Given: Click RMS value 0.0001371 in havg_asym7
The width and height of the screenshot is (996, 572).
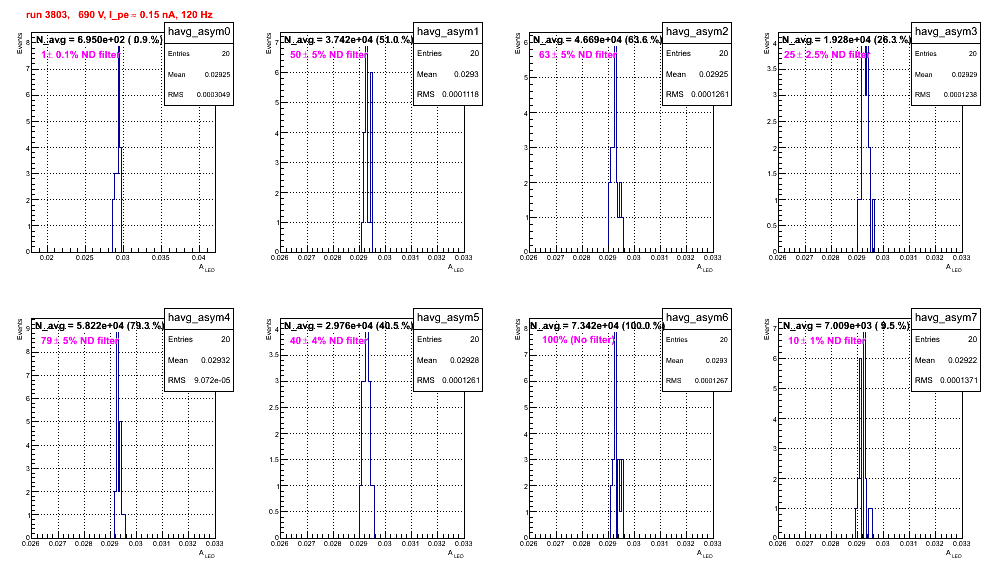Looking at the screenshot, I should pyautogui.click(x=960, y=381).
